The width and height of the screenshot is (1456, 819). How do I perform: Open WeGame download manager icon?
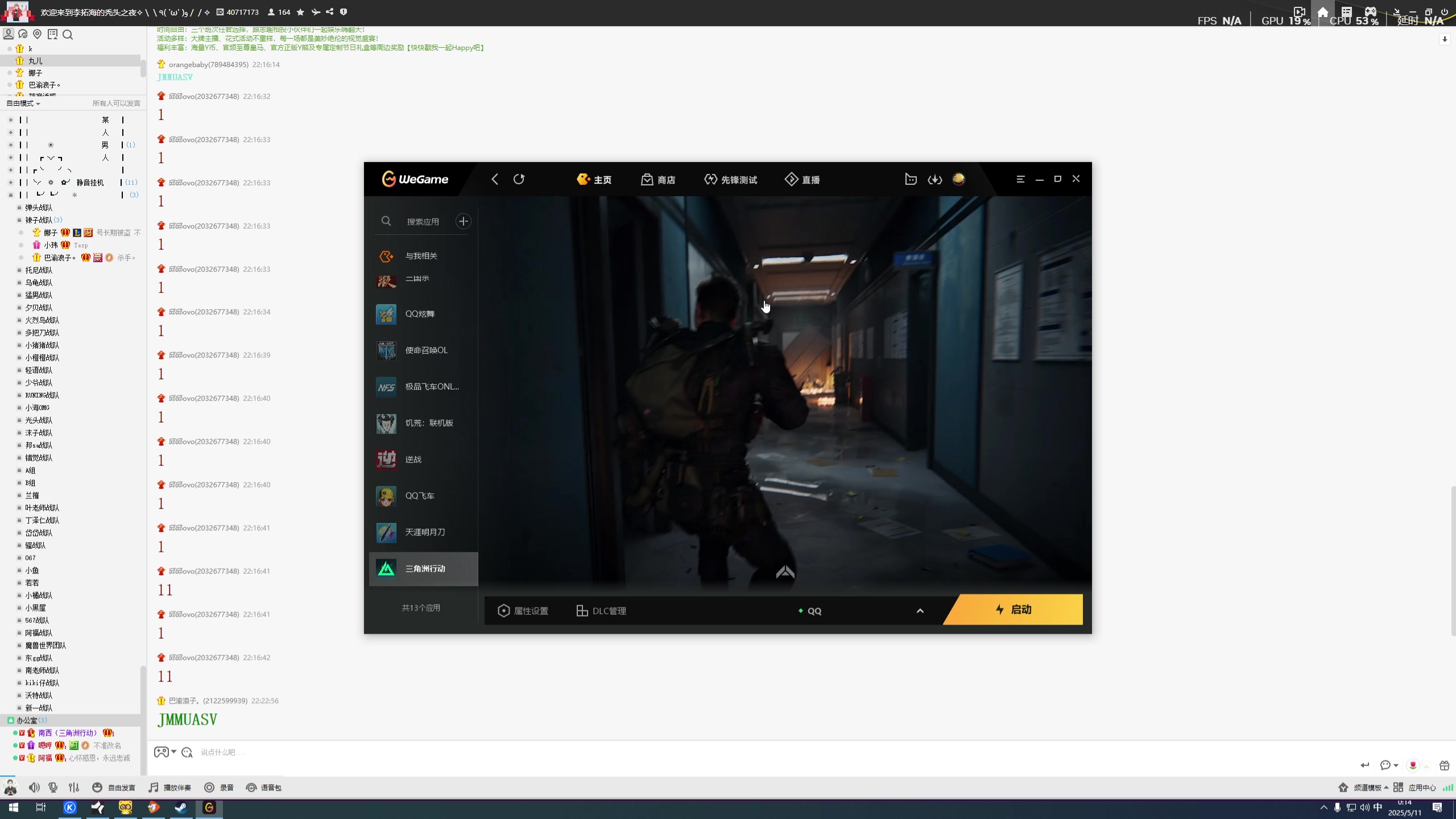click(x=935, y=179)
